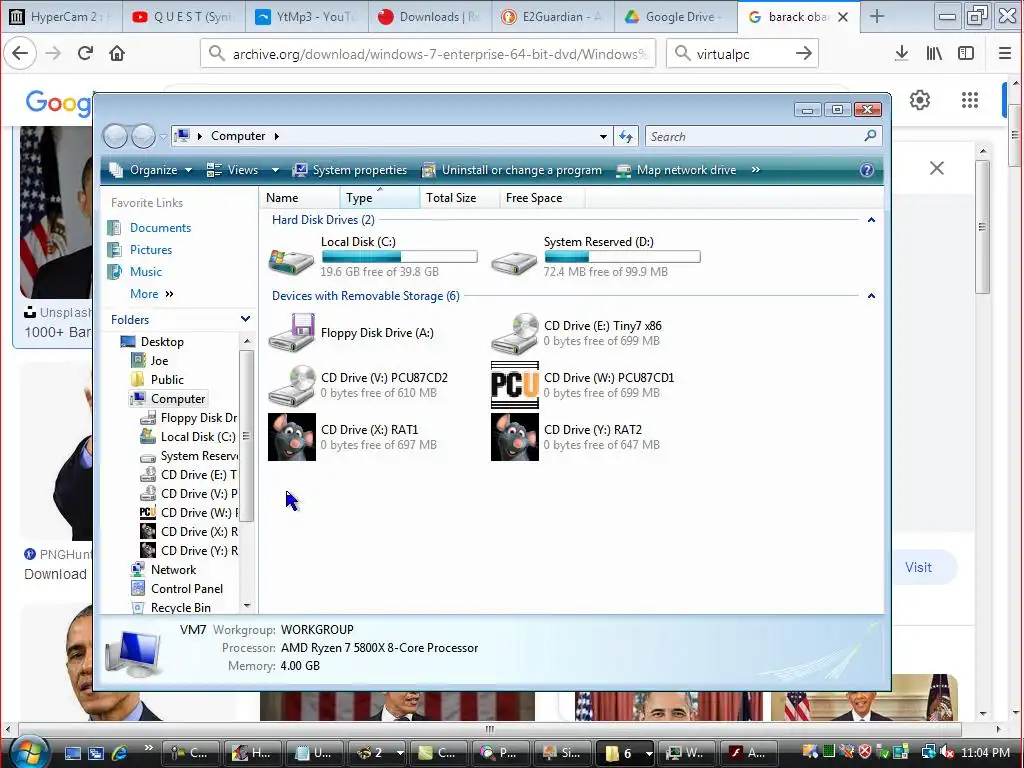Click folder tree vertical scrollbar
The height and width of the screenshot is (768, 1024).
coord(246,436)
